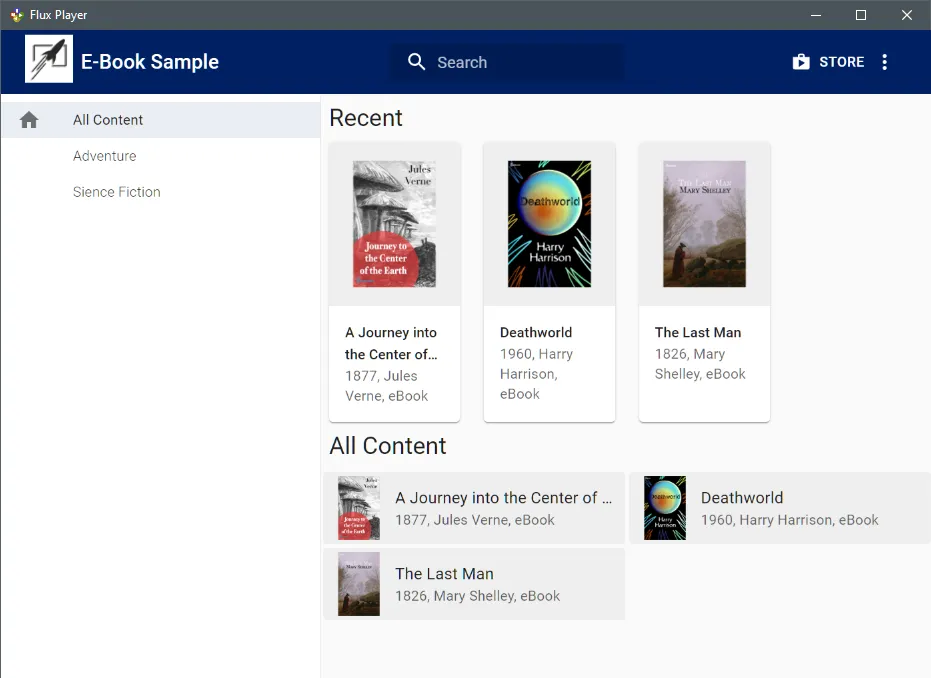Image resolution: width=931 pixels, height=678 pixels.
Task: Open the STORE button label
Action: coord(841,62)
